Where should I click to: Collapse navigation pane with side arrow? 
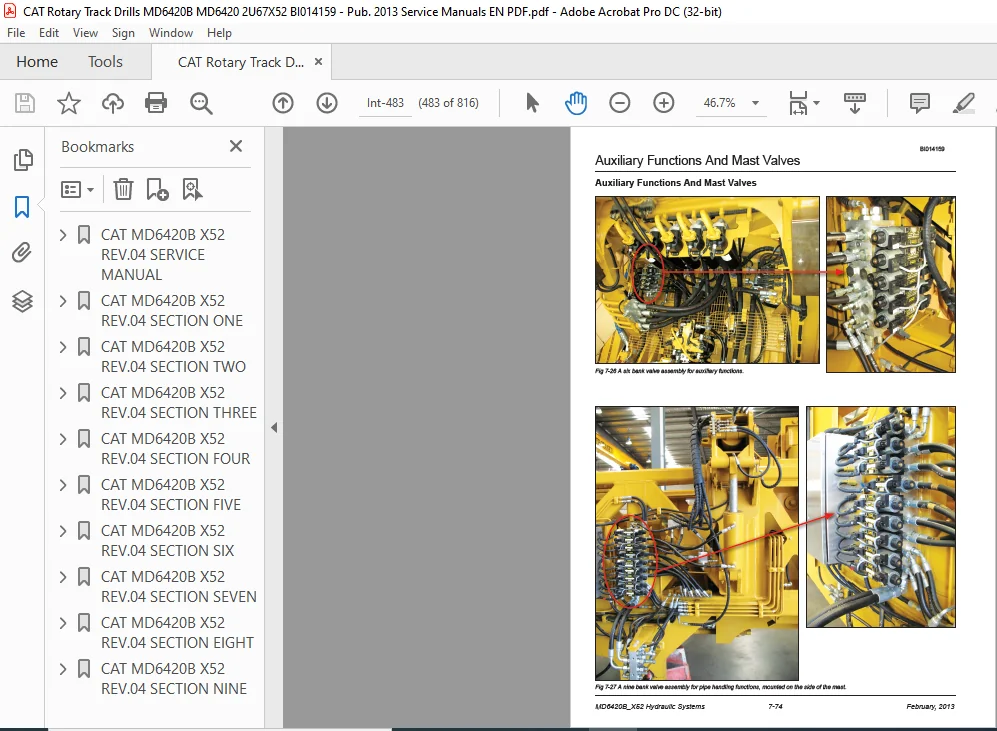click(x=274, y=428)
